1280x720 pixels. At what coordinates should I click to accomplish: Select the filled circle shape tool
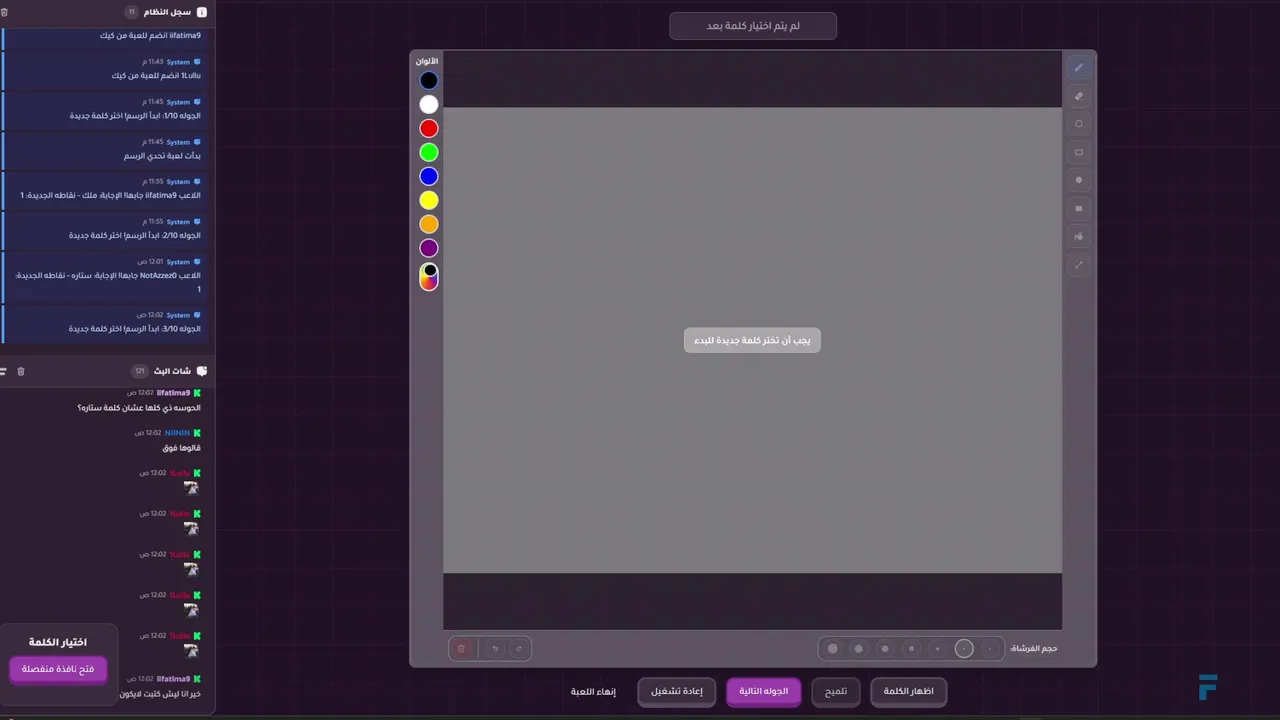pos(1078,180)
